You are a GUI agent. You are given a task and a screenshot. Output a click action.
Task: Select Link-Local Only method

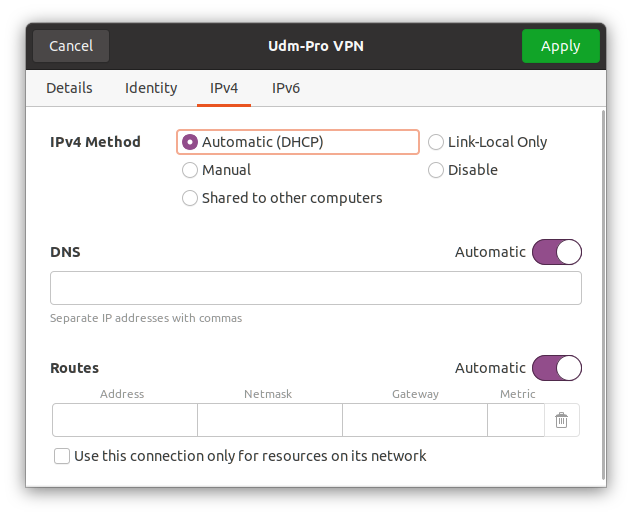click(436, 142)
